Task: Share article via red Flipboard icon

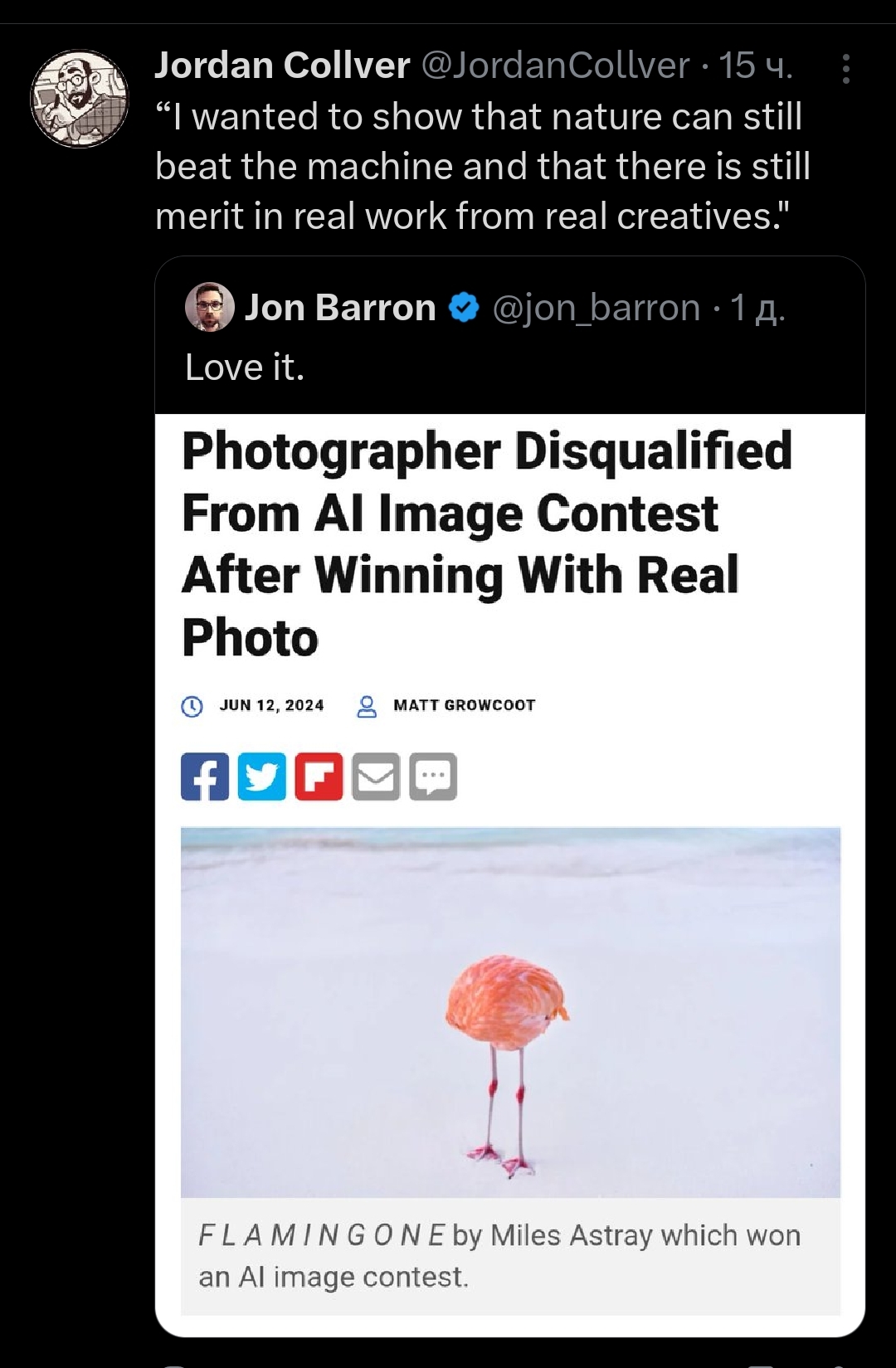Action: 319,776
